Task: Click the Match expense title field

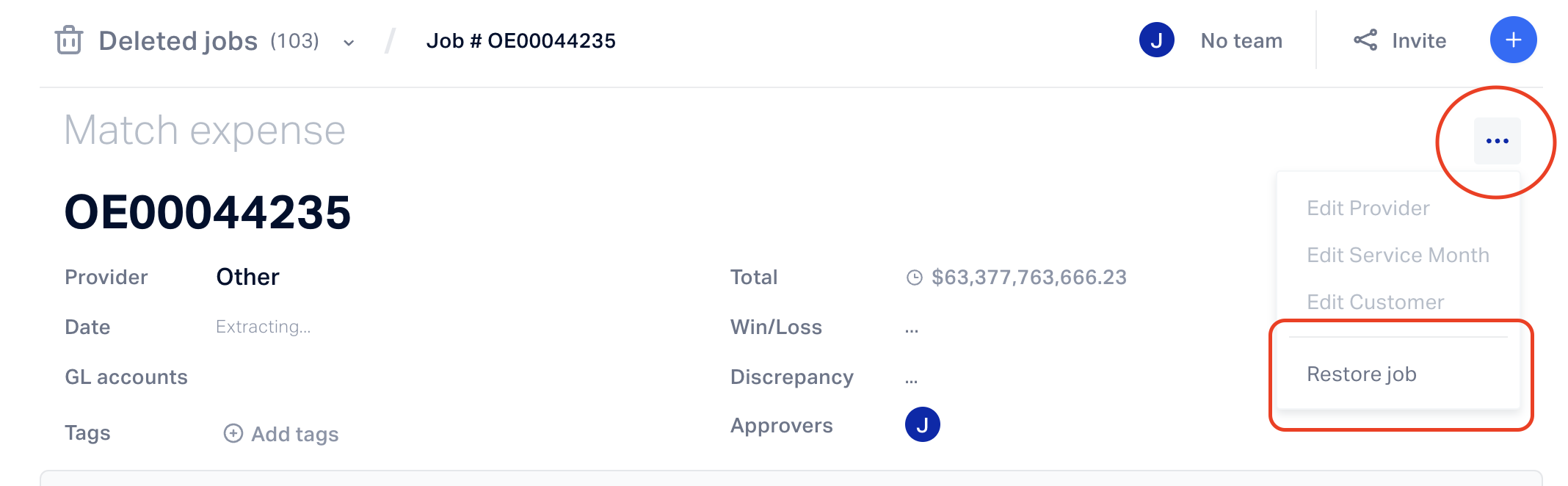Action: click(x=205, y=131)
